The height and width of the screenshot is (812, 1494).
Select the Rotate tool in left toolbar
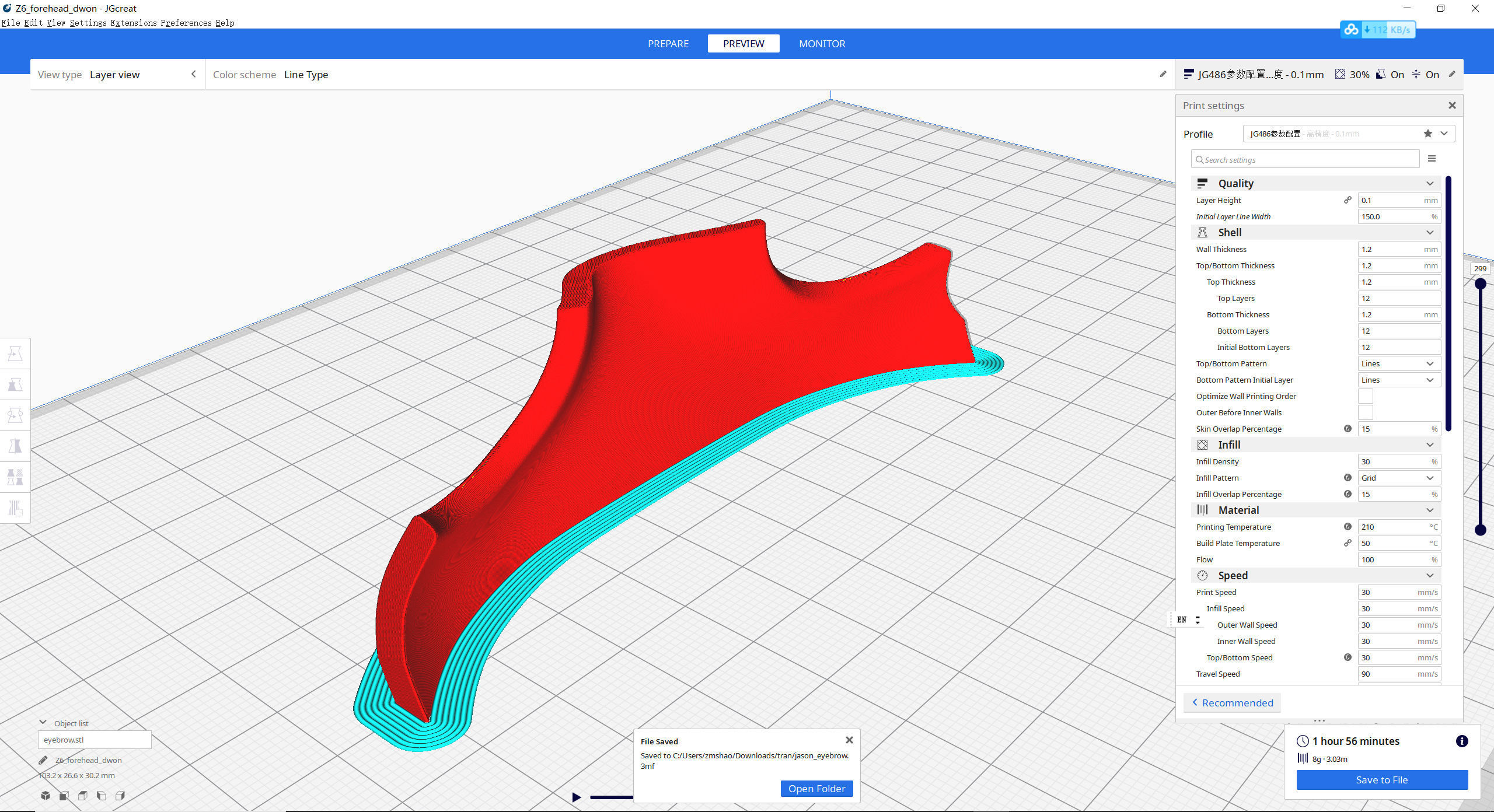click(x=15, y=415)
